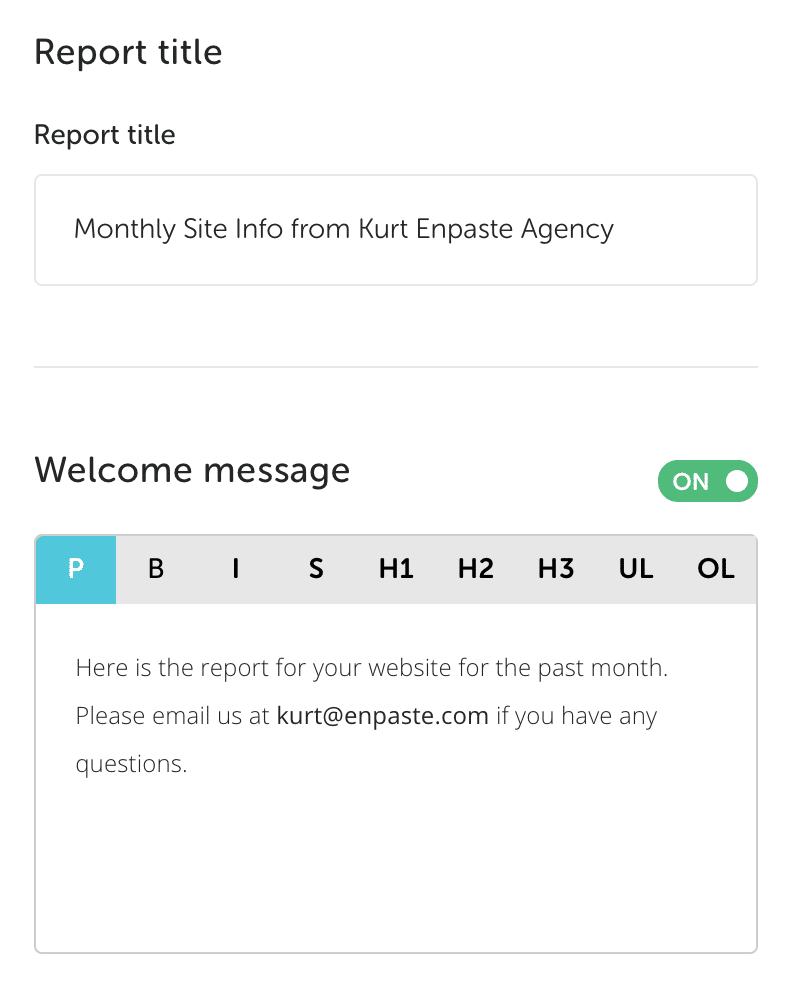Click the text "Please email us at"
This screenshot has width=798, height=992.
(172, 716)
